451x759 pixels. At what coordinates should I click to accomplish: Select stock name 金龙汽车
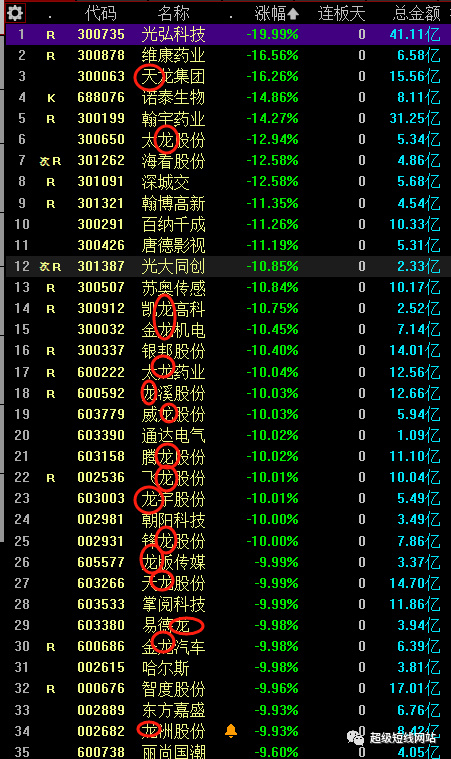(x=173, y=646)
